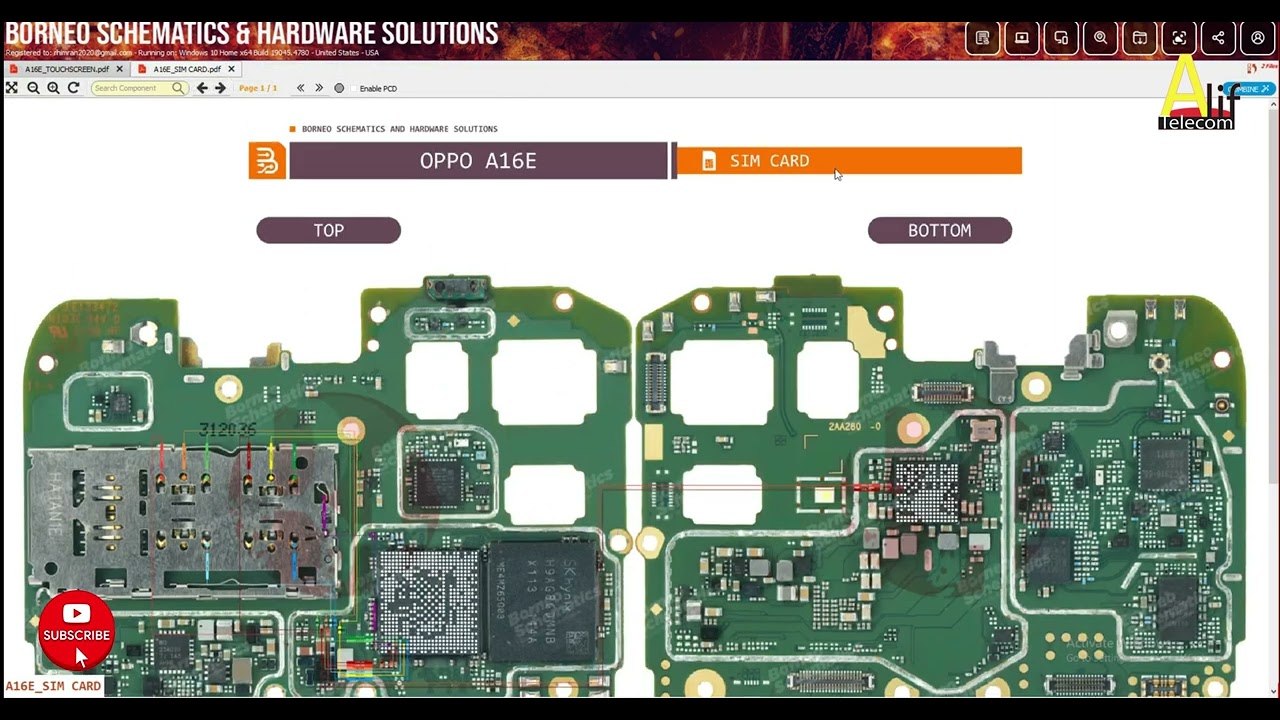
Task: Click the BOTTOM board label button
Action: pos(939,230)
